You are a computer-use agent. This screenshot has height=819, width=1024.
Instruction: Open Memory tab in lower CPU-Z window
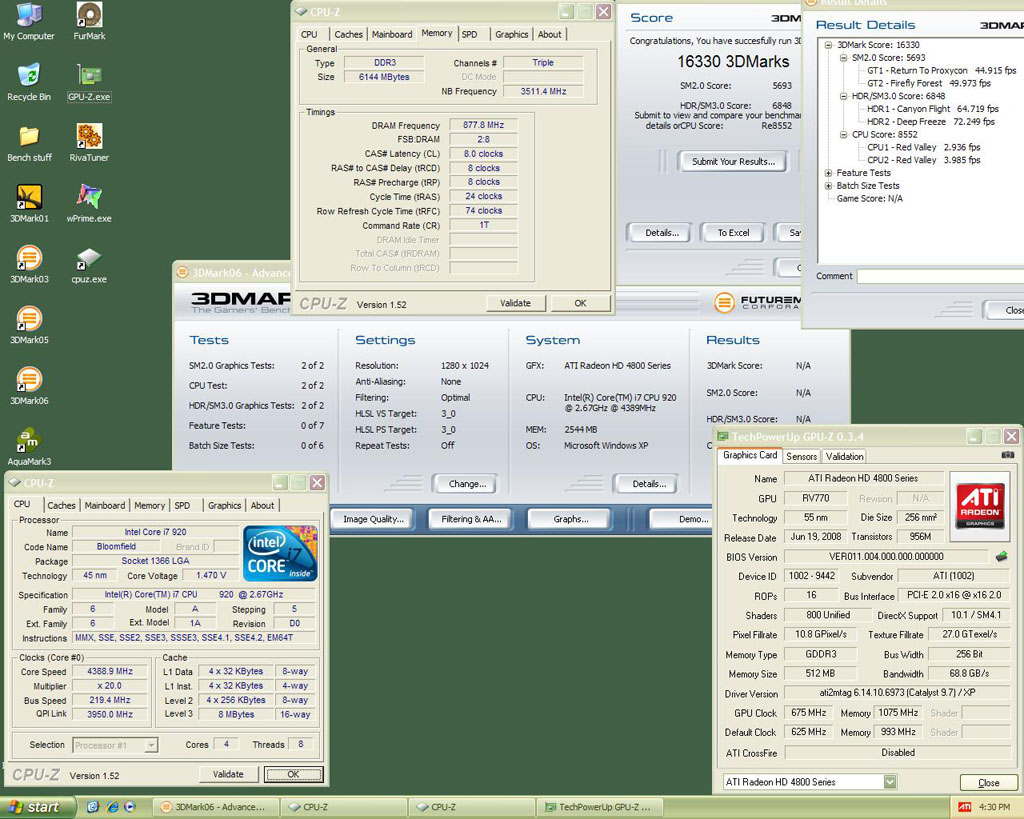pyautogui.click(x=150, y=506)
